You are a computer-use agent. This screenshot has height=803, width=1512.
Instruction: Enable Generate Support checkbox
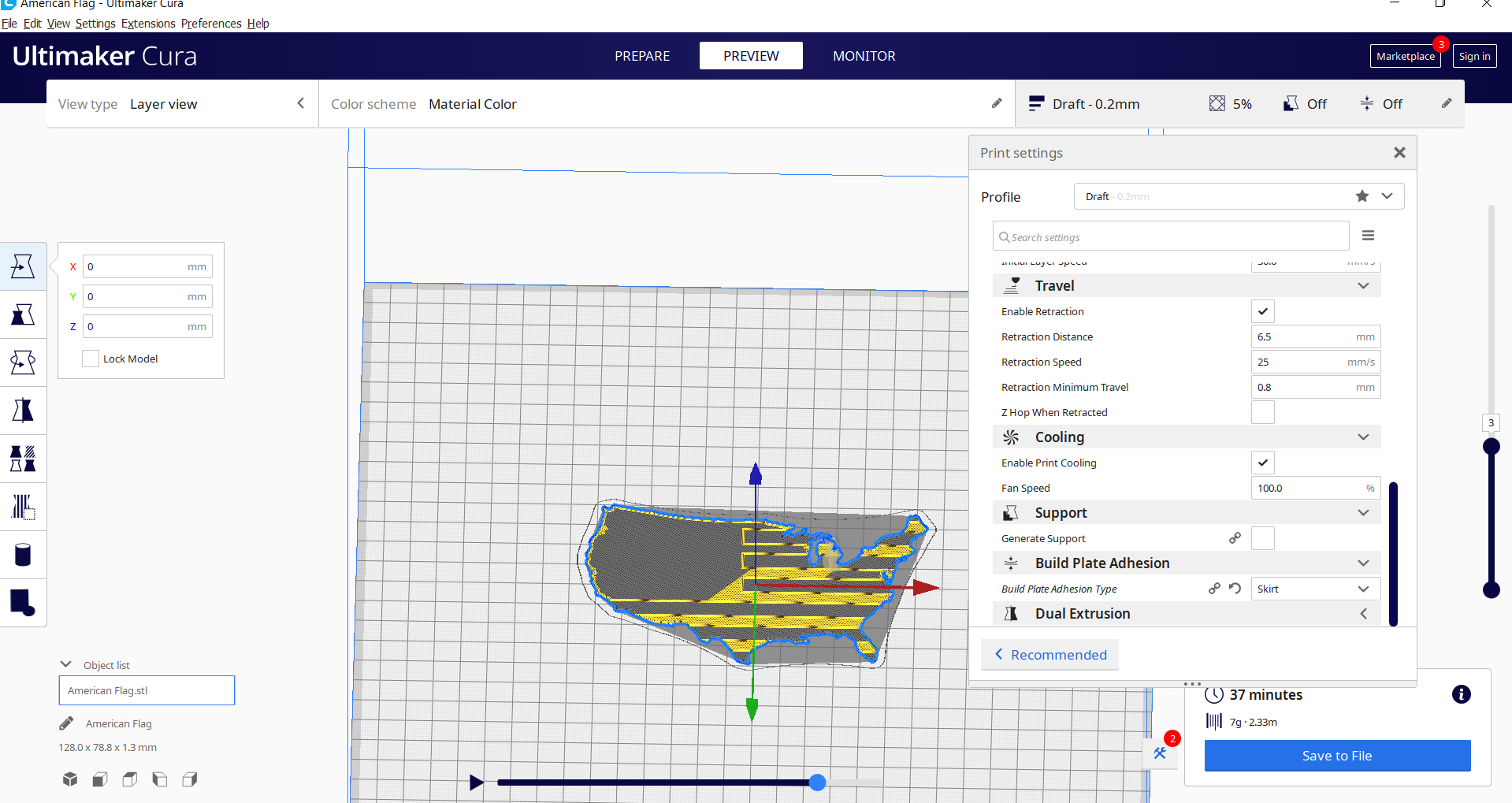[x=1263, y=538]
